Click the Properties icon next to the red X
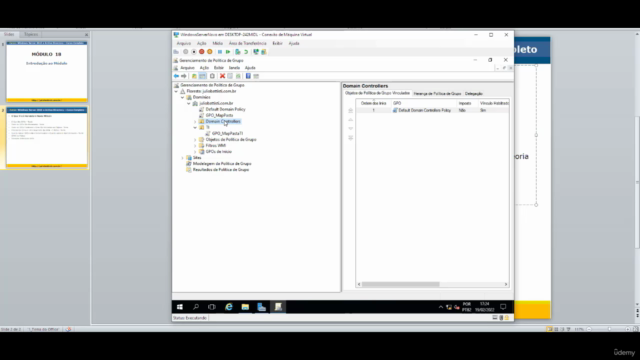Image resolution: width=640 pixels, height=360 pixels. pos(230,76)
